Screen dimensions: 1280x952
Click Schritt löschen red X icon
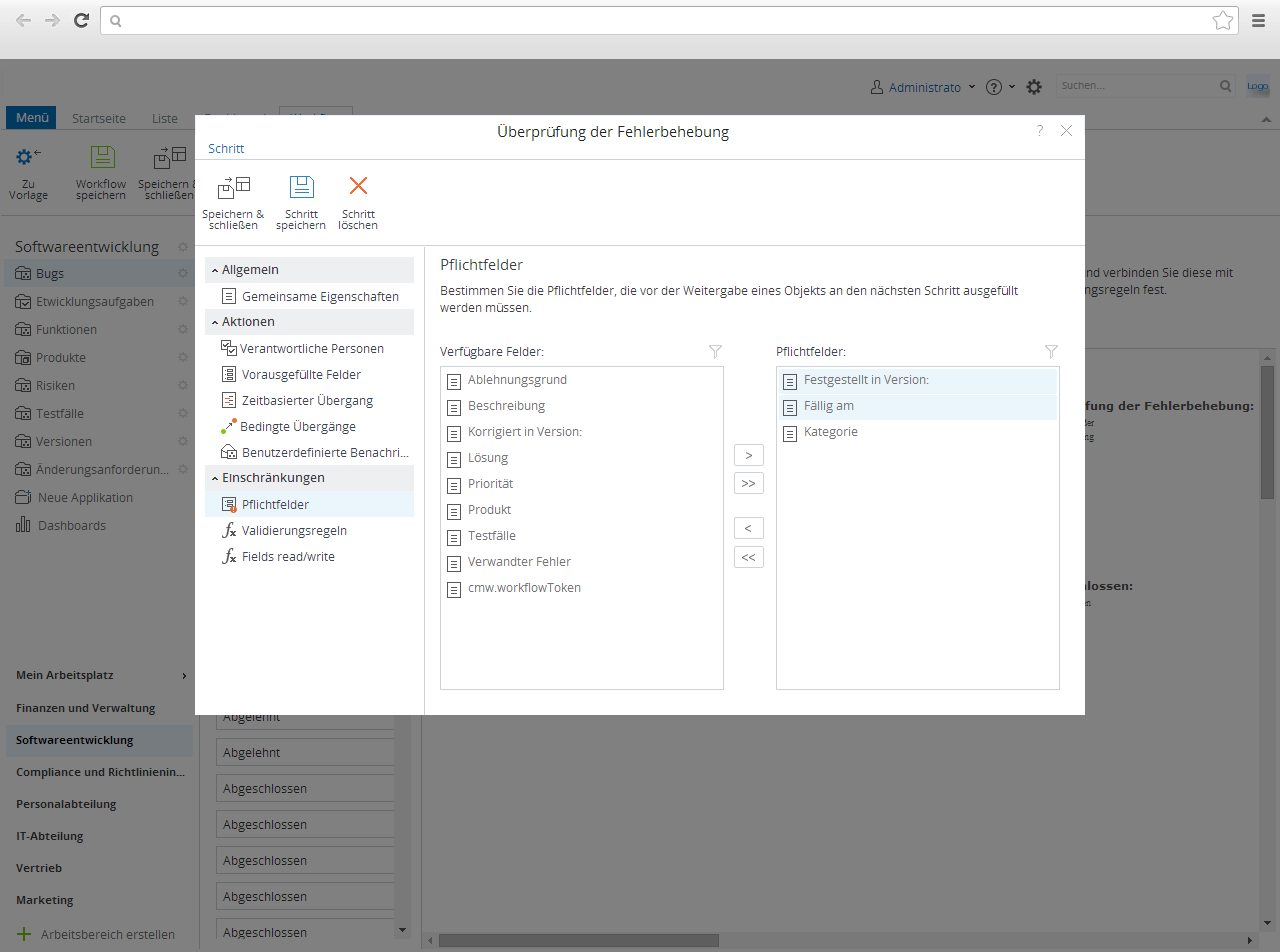[x=358, y=185]
